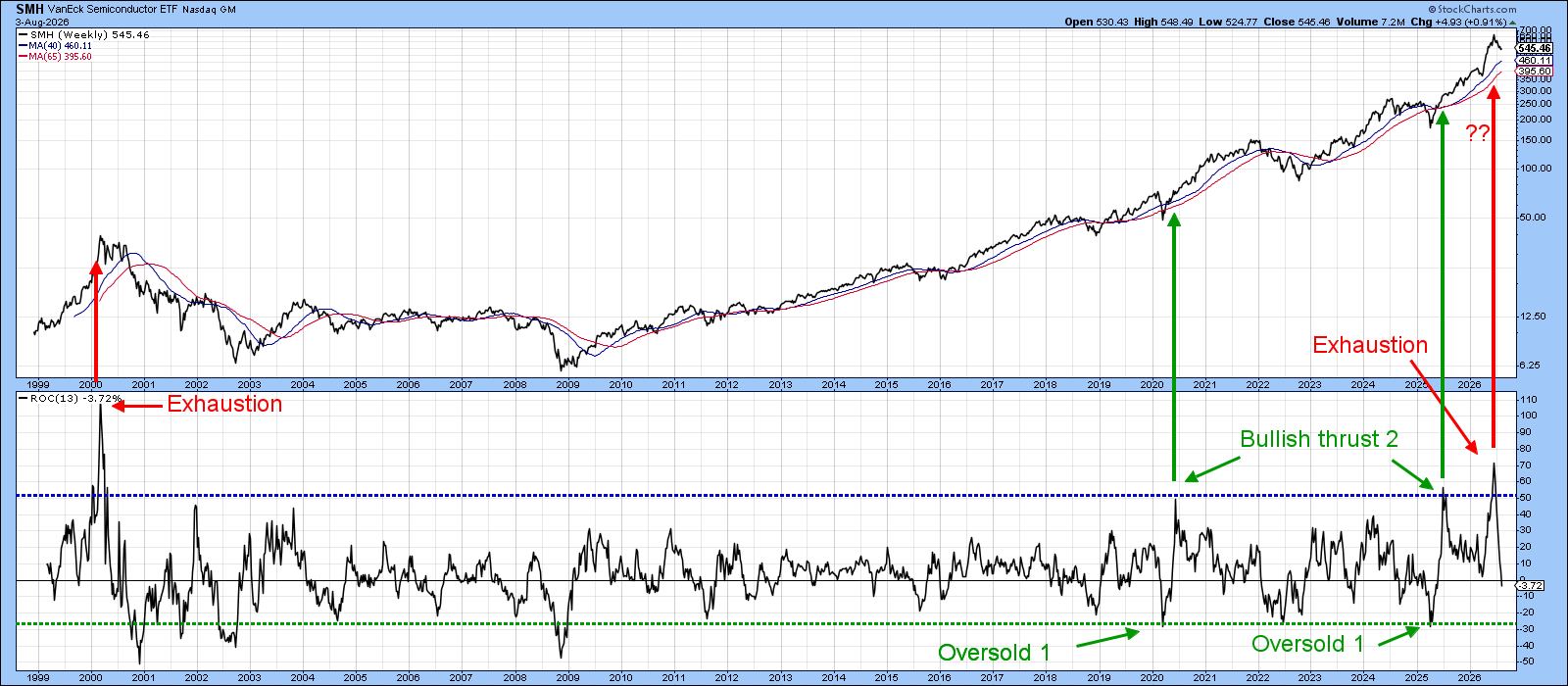Click the 12.50 price axis label
This screenshot has height=686, width=1568.
click(x=1532, y=317)
